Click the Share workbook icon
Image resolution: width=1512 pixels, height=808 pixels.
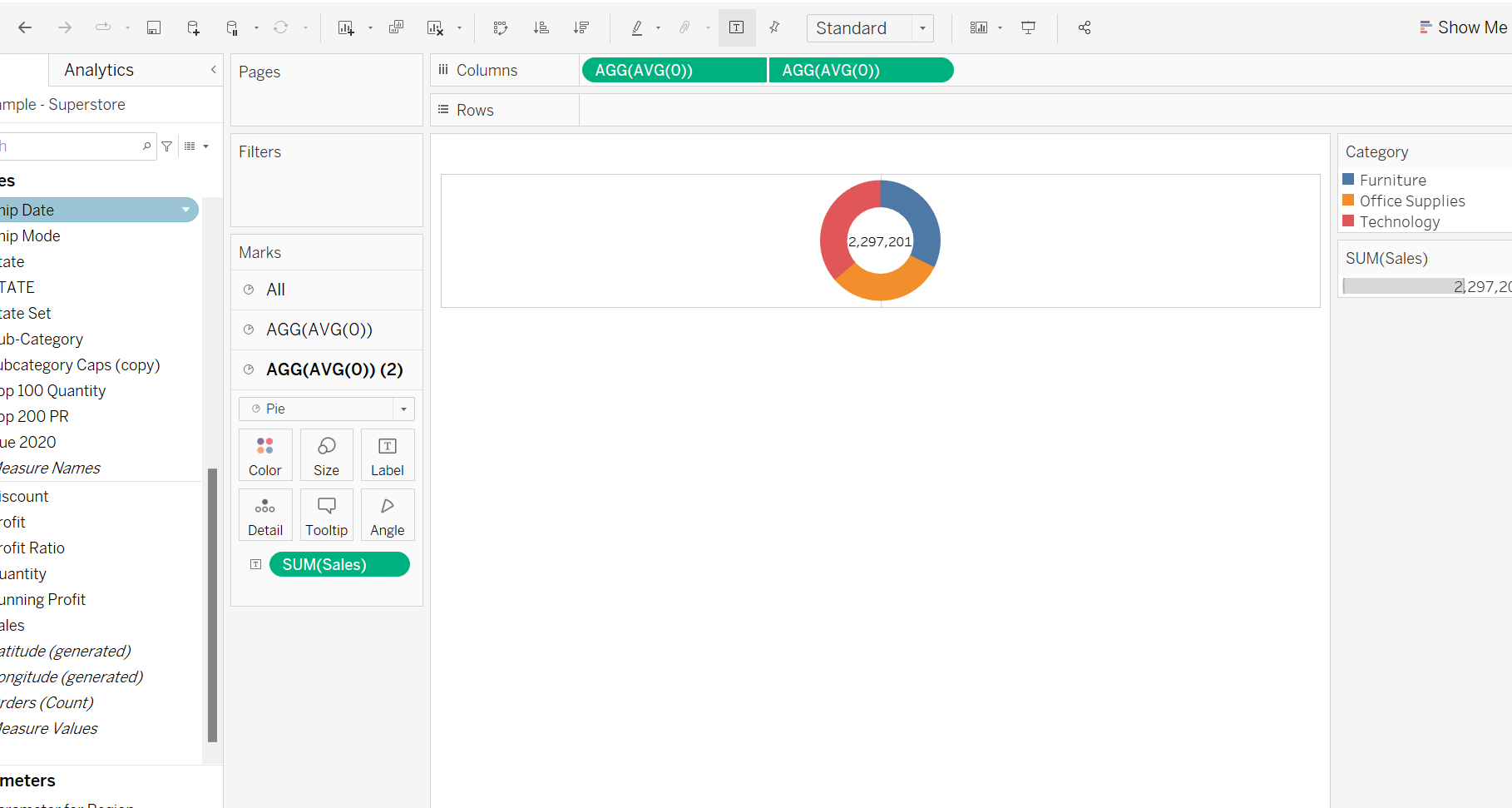(x=1085, y=27)
